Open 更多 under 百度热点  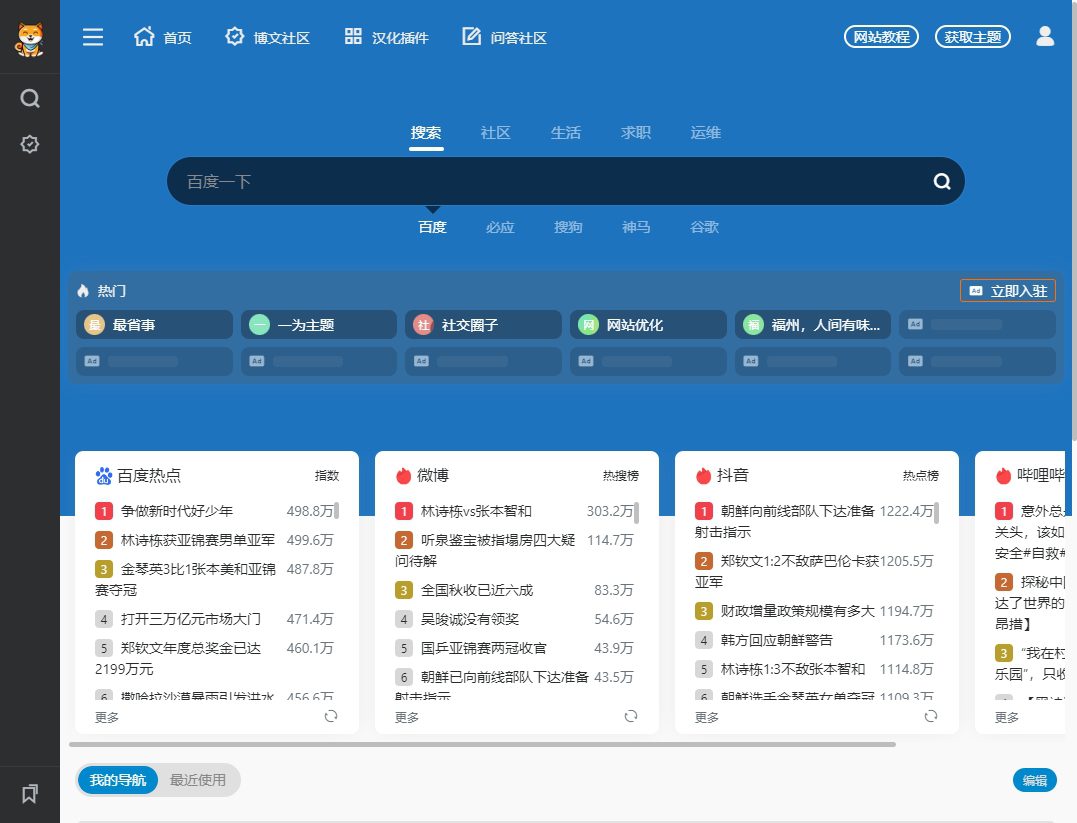[107, 717]
